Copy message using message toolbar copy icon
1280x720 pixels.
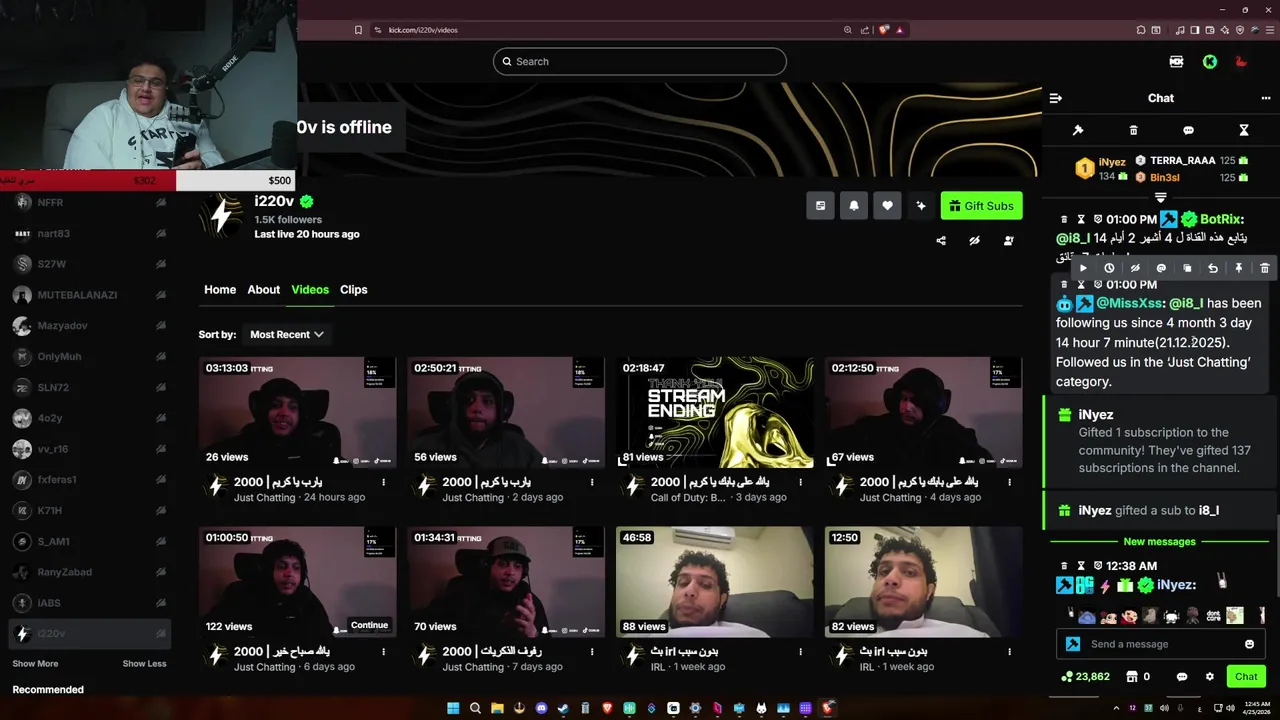1187,268
